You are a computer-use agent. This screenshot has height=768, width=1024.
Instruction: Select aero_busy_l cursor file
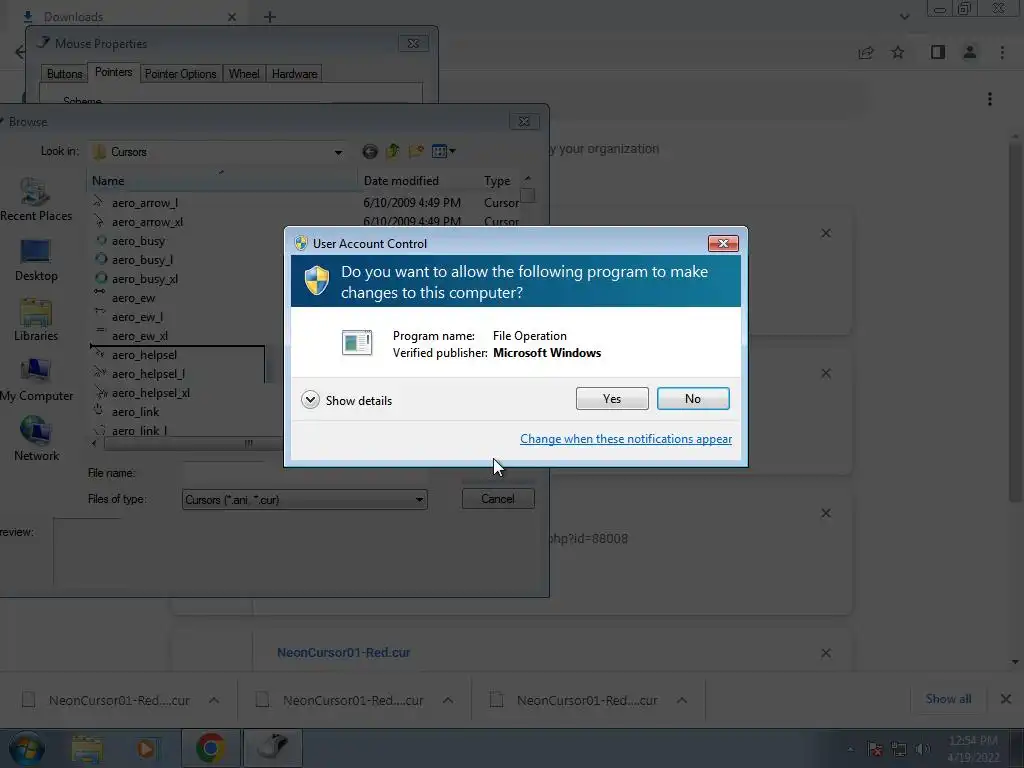tap(142, 260)
